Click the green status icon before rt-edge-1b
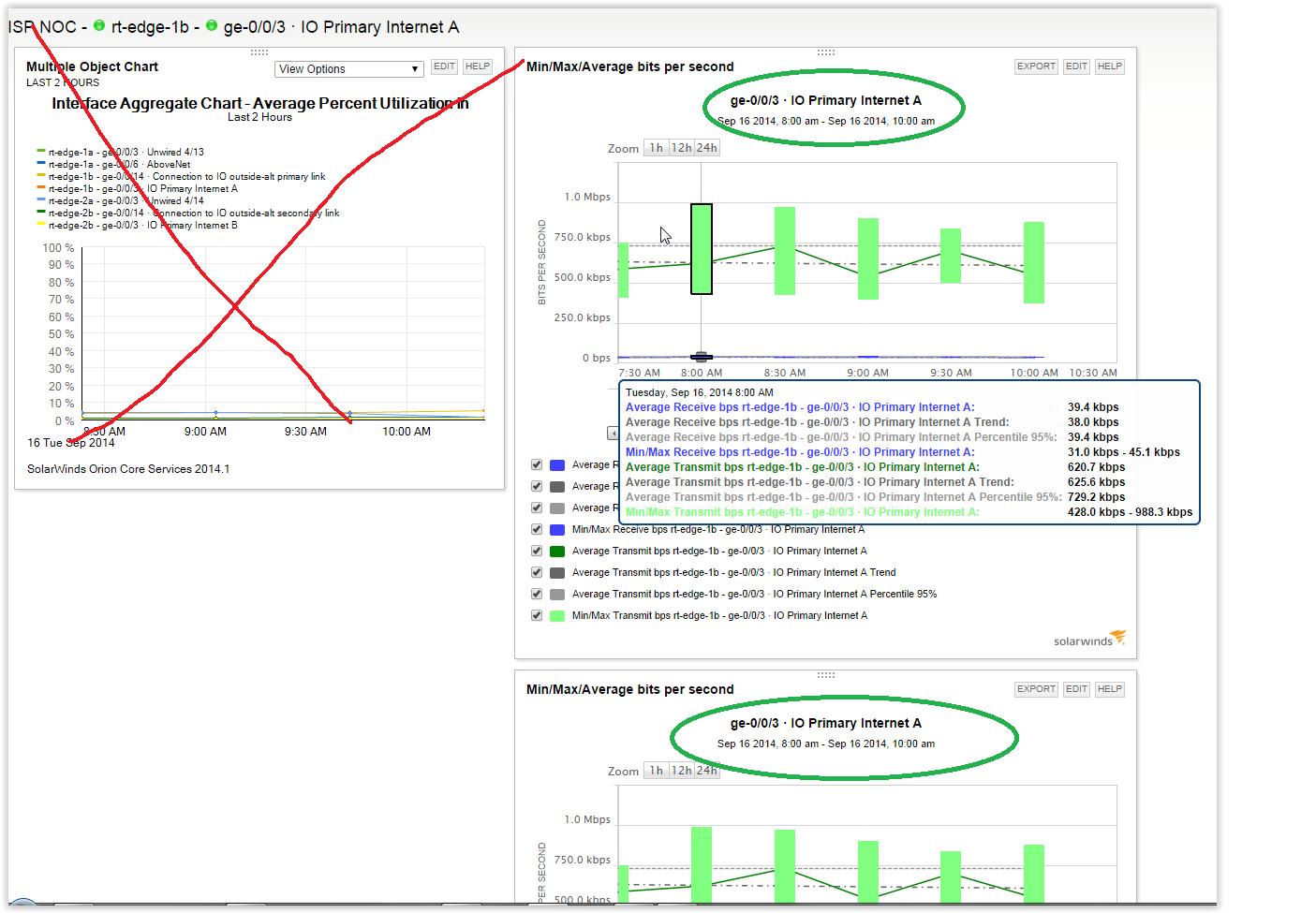Screen dimensions: 1316x913 tap(98, 25)
